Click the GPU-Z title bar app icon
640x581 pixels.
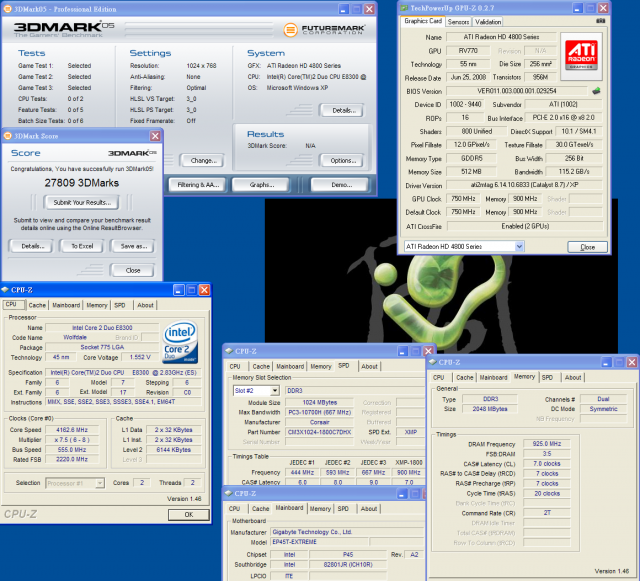click(x=404, y=8)
